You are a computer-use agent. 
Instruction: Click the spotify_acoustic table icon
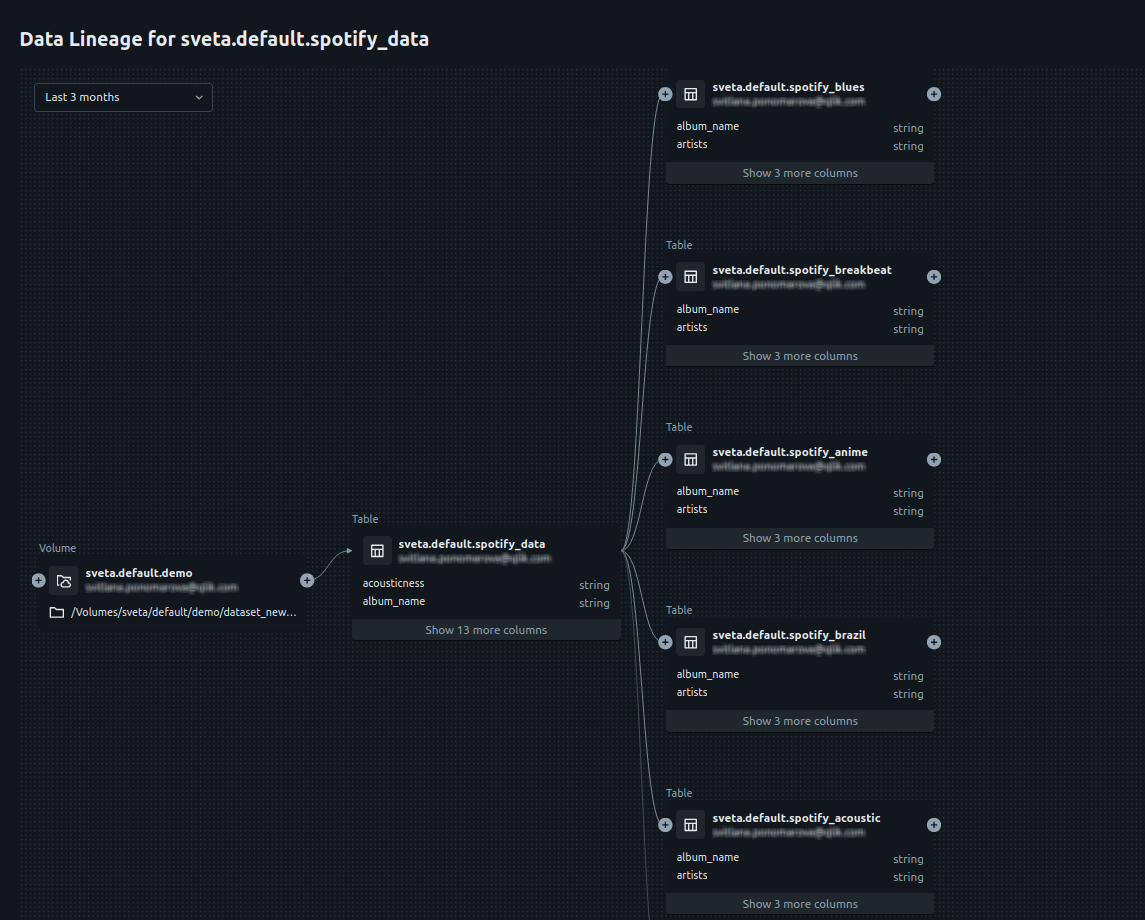click(690, 825)
